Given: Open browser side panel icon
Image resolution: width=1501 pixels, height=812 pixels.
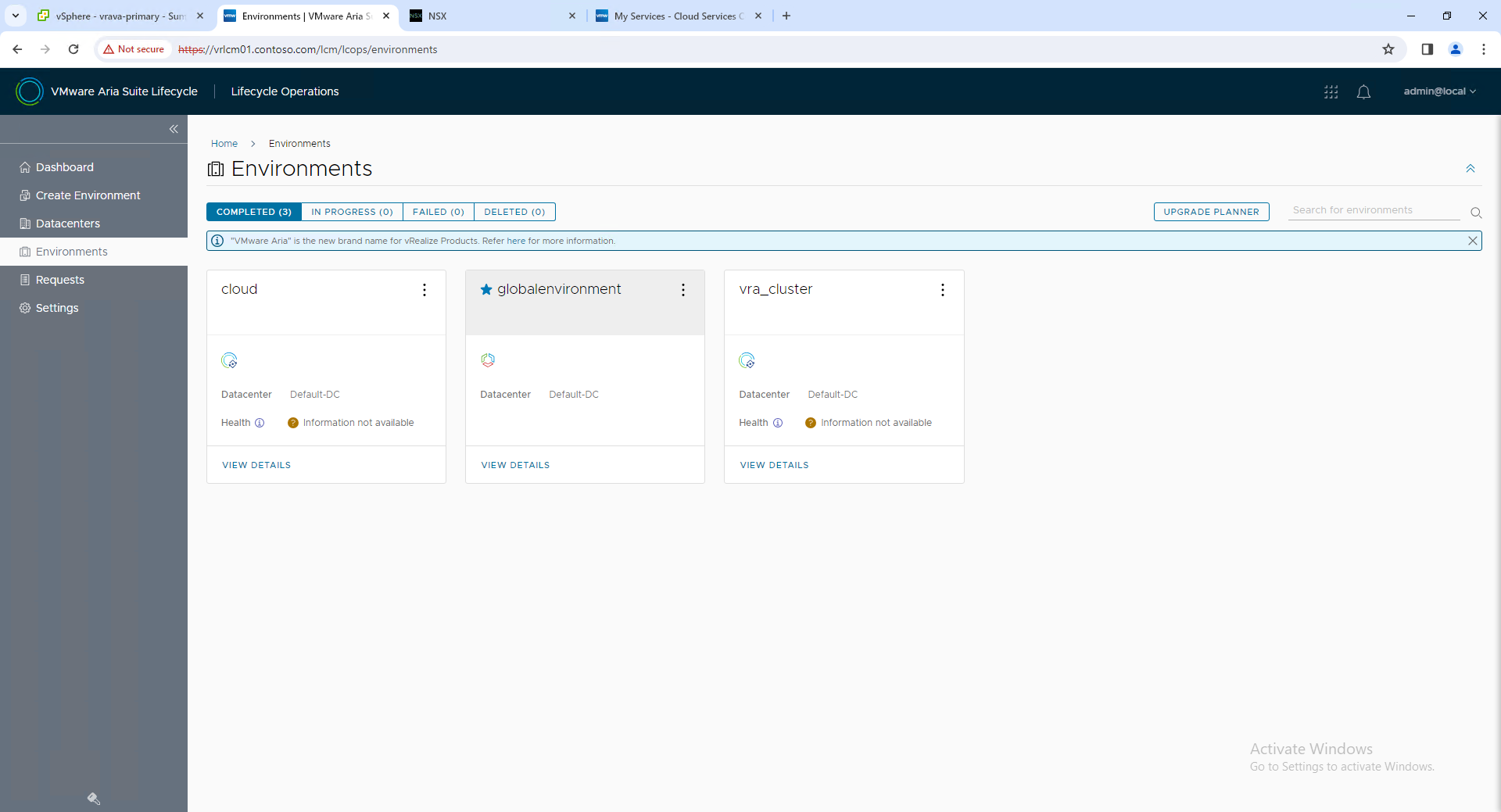Looking at the screenshot, I should (x=1428, y=49).
